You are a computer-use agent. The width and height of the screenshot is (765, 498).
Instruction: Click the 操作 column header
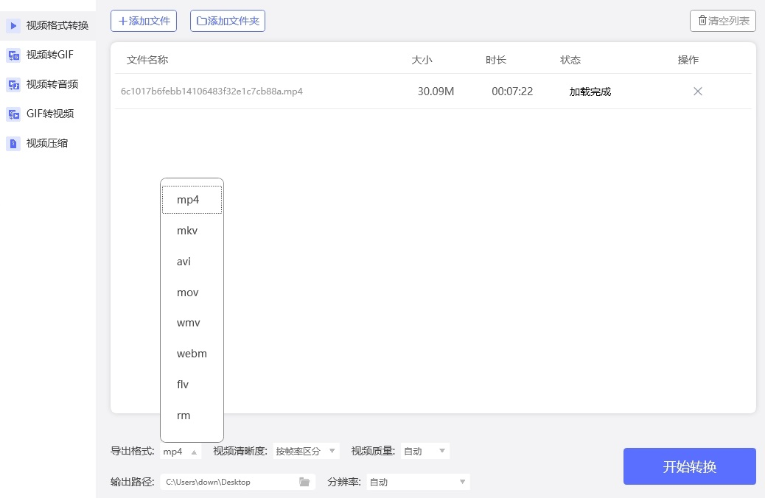point(688,60)
